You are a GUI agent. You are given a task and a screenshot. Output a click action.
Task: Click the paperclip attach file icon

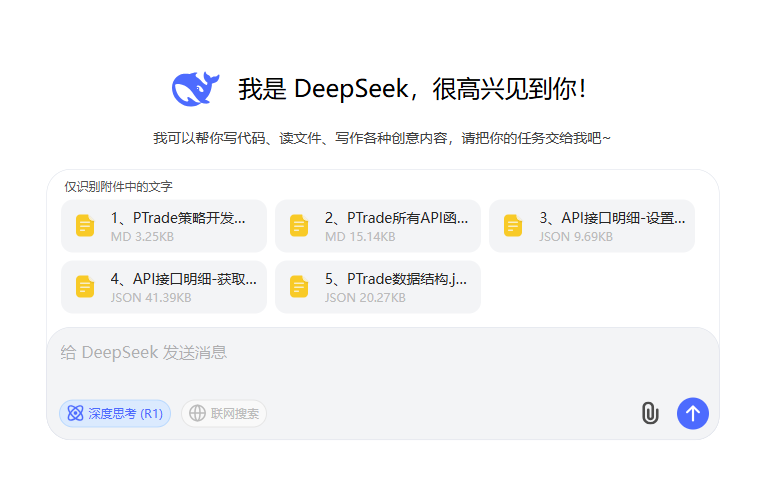[650, 413]
